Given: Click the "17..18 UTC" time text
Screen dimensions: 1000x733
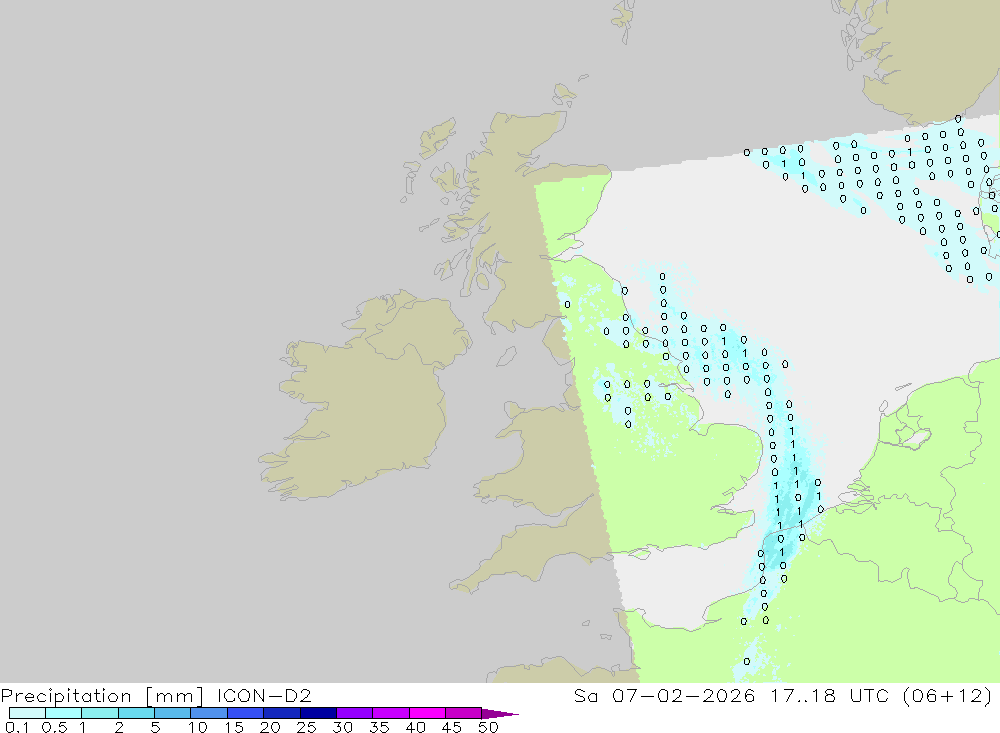Looking at the screenshot, I should click(x=829, y=695).
